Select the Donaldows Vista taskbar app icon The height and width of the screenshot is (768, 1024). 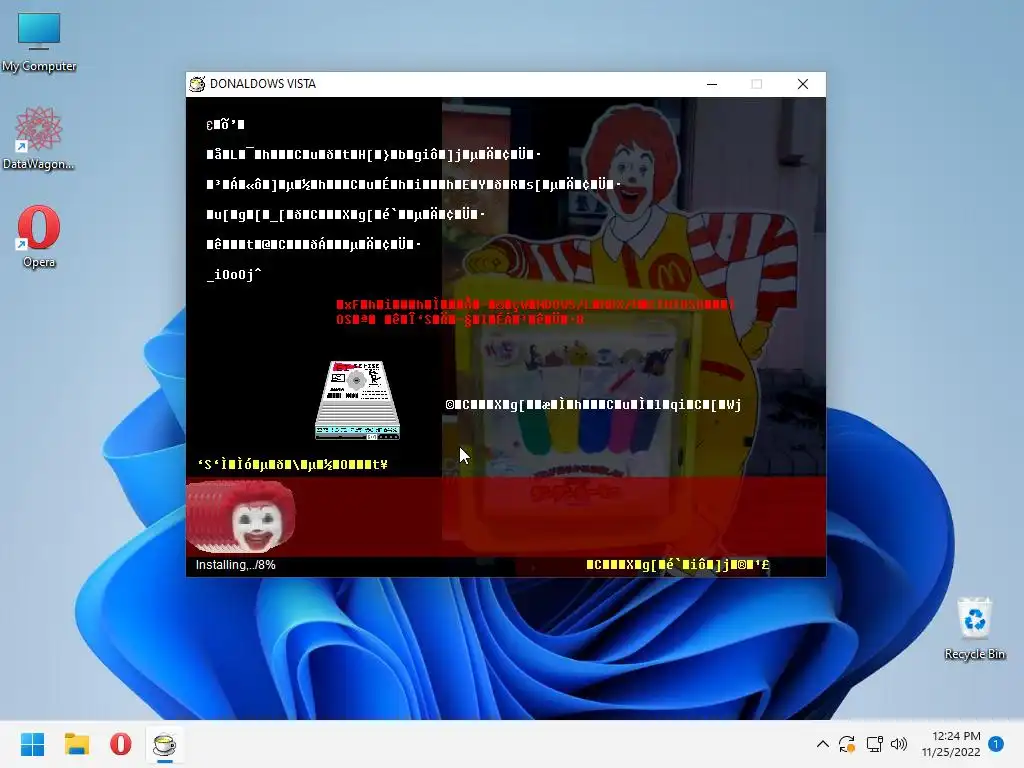165,744
